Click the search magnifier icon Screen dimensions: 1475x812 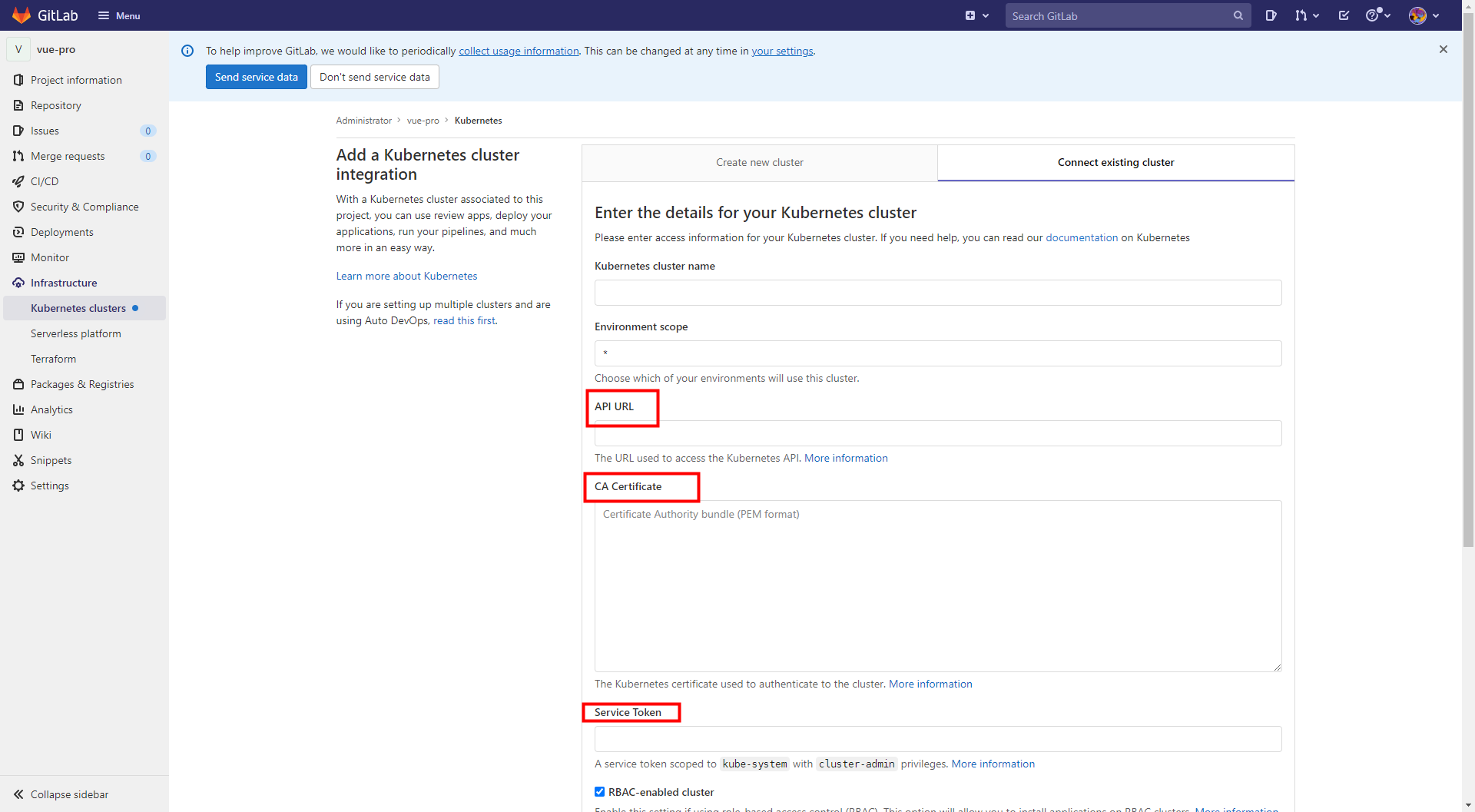point(1238,15)
